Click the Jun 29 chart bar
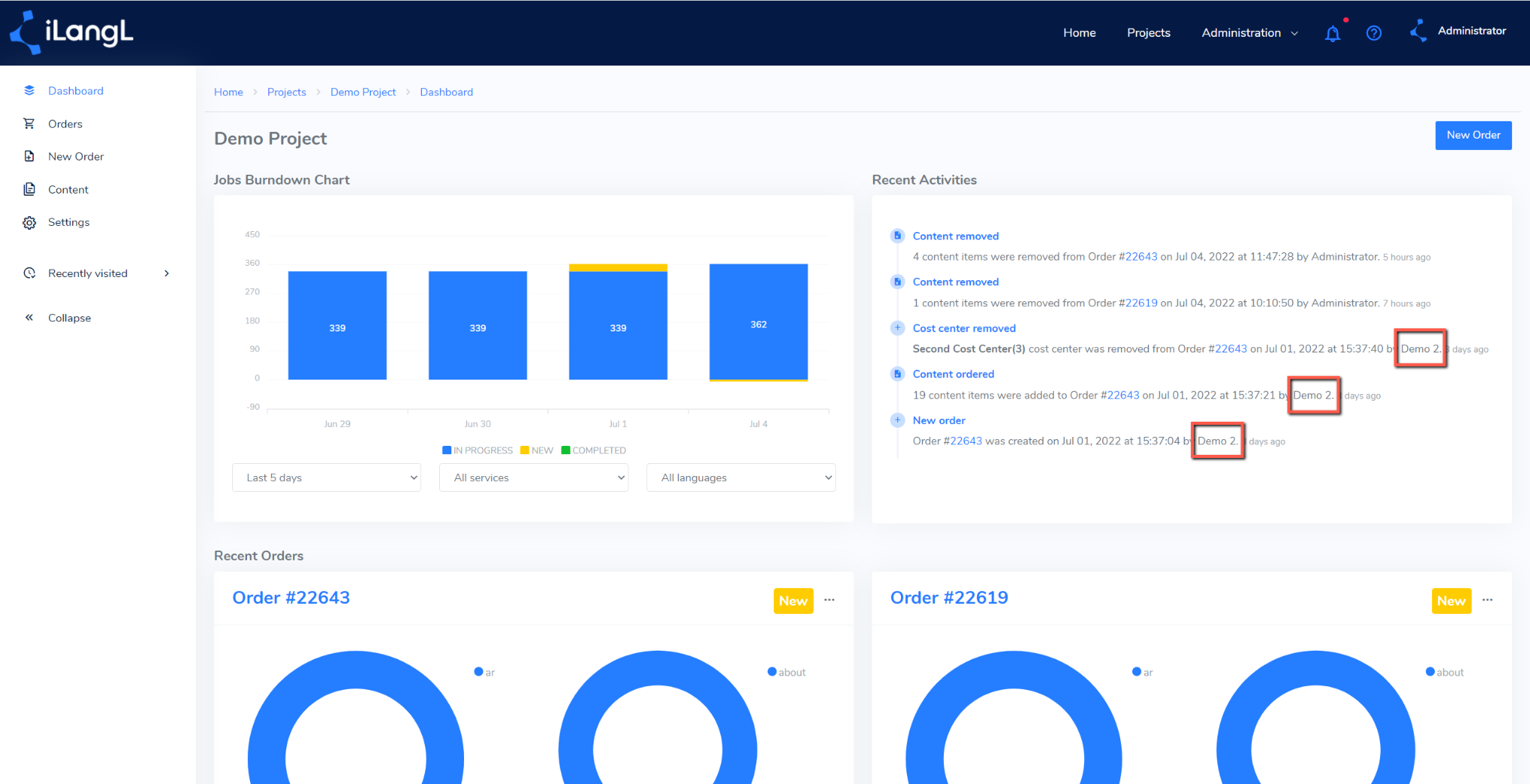The image size is (1530, 784). pyautogui.click(x=337, y=325)
